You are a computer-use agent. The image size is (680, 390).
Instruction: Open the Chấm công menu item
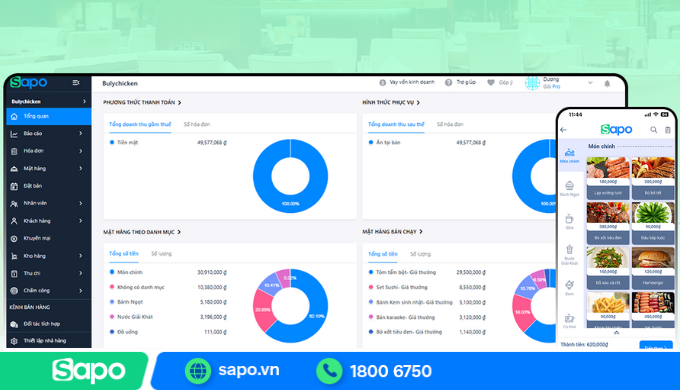point(49,291)
